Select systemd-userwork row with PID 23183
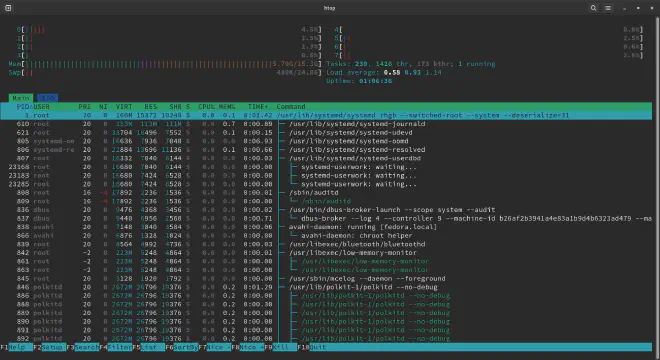660x360 pixels. pyautogui.click(x=326, y=176)
